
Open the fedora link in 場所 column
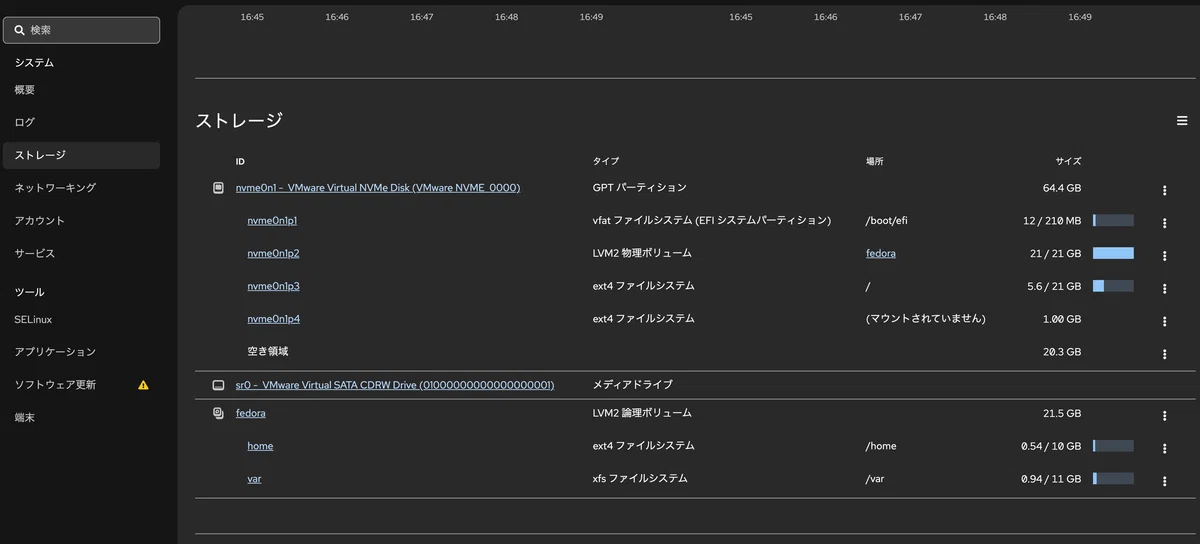pyautogui.click(x=881, y=254)
